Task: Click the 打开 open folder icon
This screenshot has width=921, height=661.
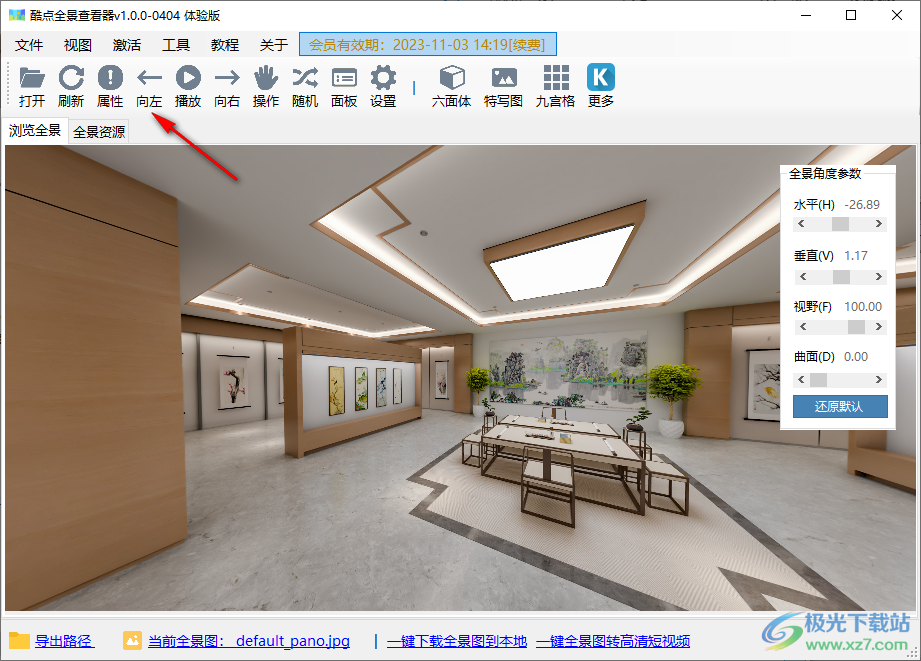Action: coord(32,78)
